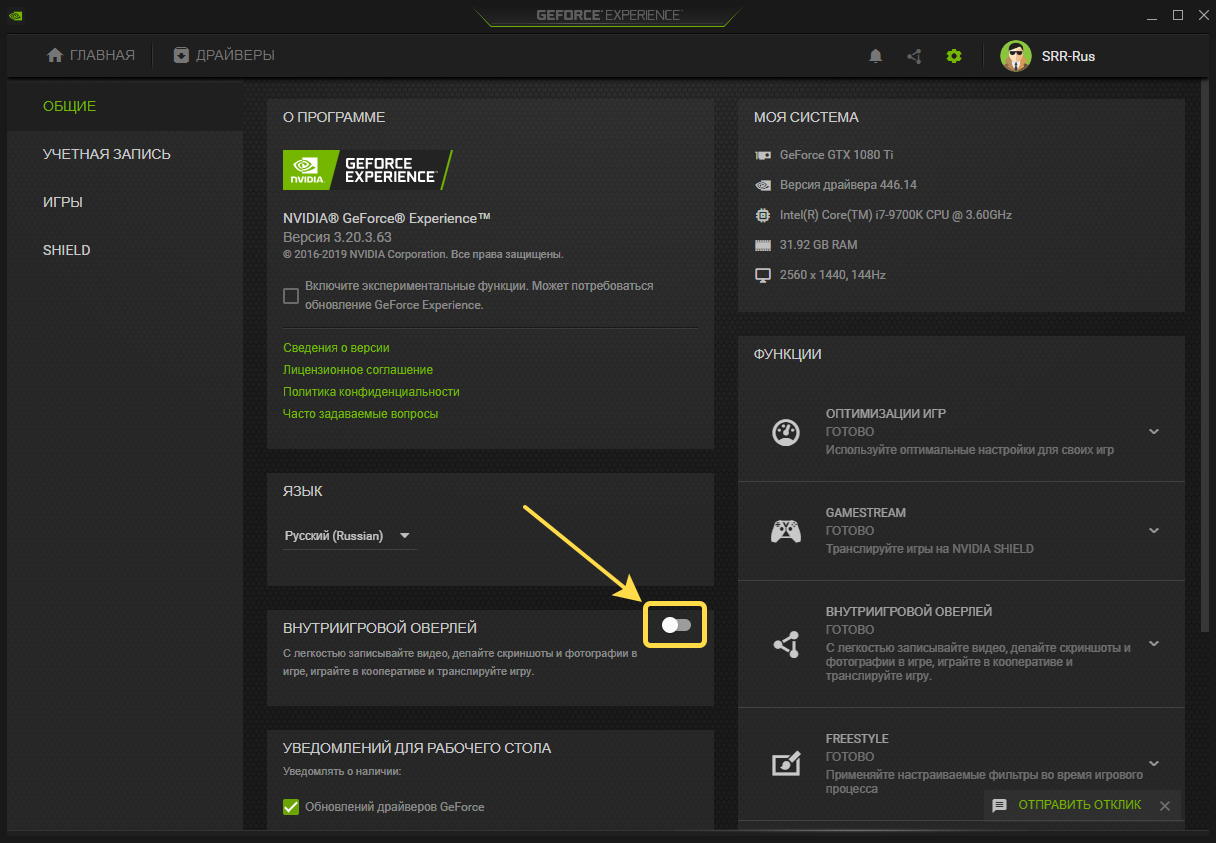This screenshot has height=843, width=1216.
Task: Click the 2560 x 1440, 144Hz text
Action: coord(833,275)
